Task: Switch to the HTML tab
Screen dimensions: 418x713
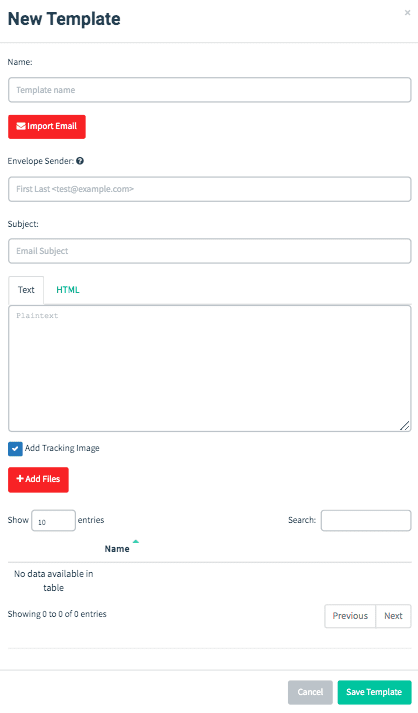Action: (x=68, y=290)
